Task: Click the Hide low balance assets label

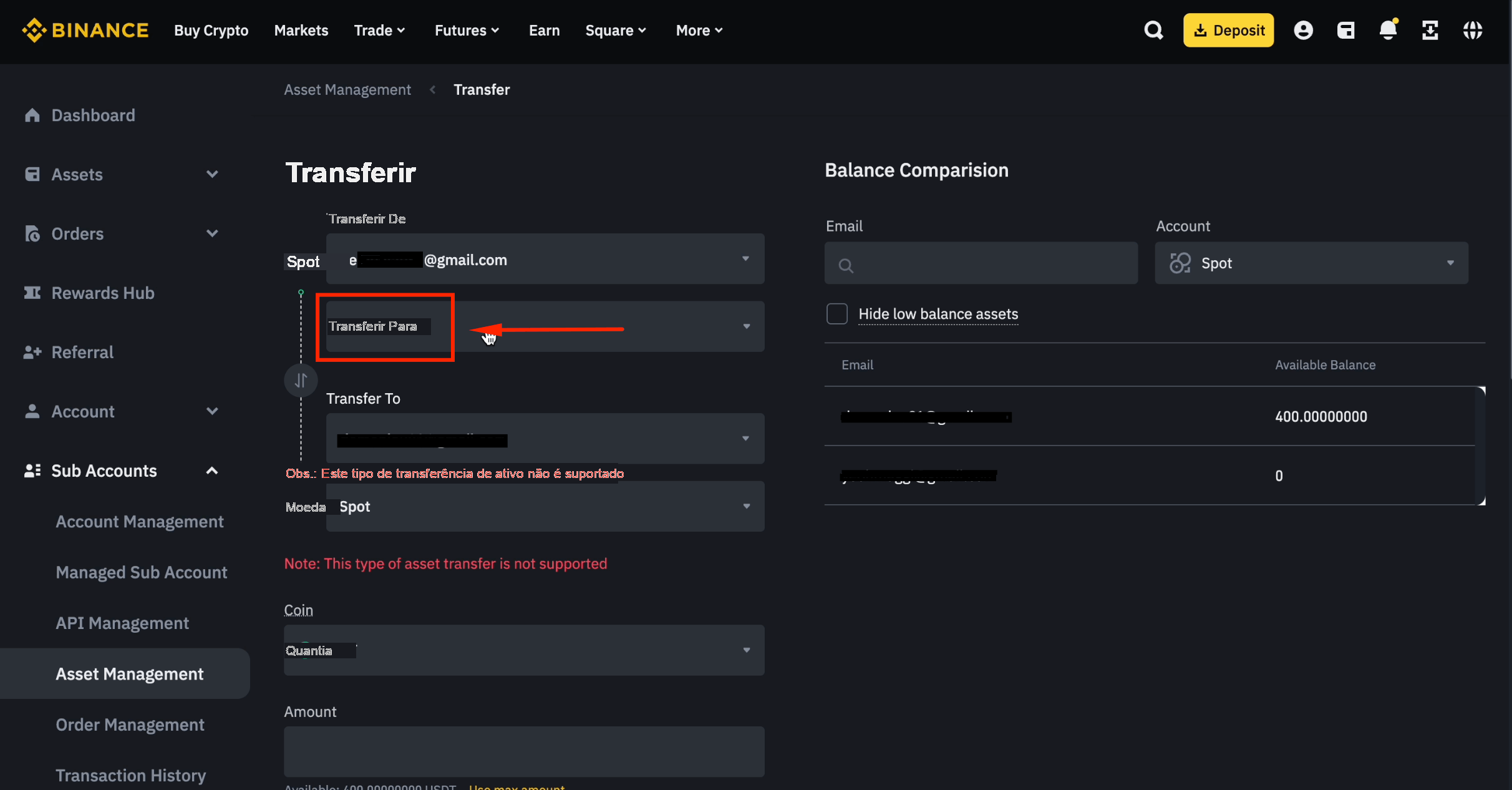Action: [x=938, y=313]
